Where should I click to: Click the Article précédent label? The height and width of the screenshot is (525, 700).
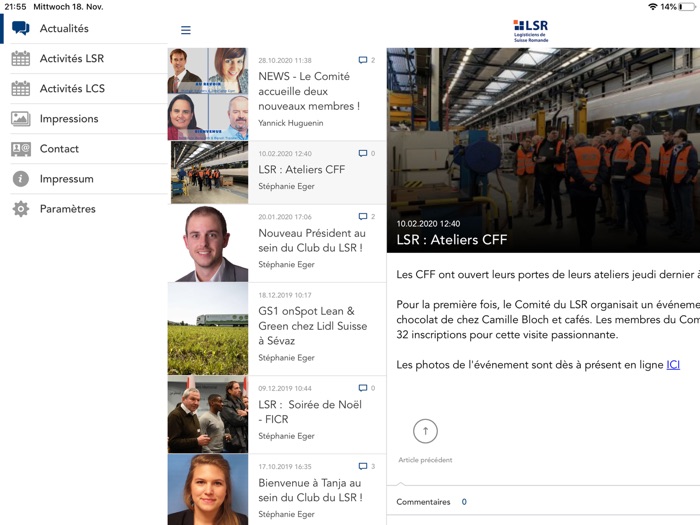click(425, 460)
